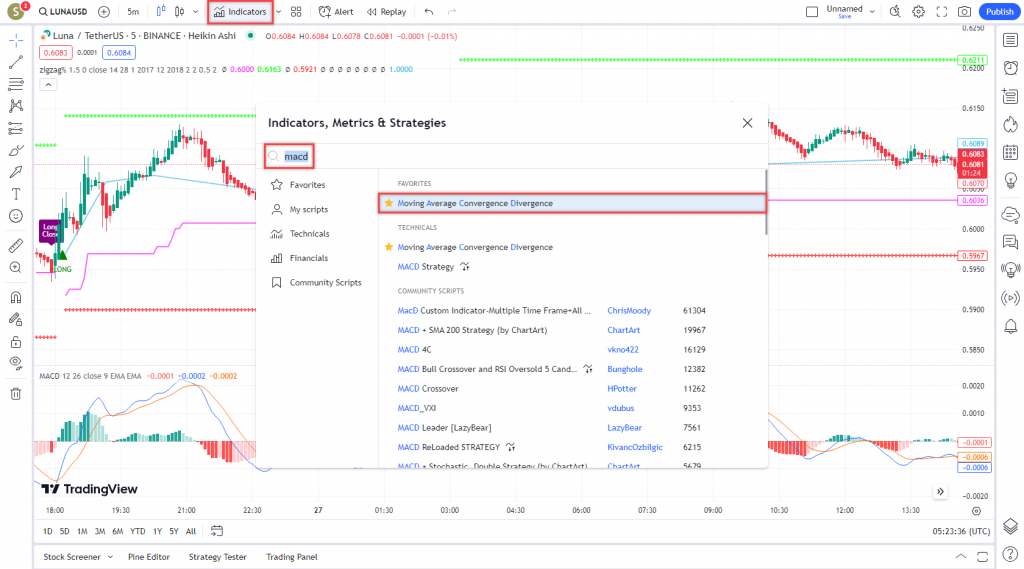
Task: Toggle hide all drawings eye icon
Action: click(x=16, y=363)
